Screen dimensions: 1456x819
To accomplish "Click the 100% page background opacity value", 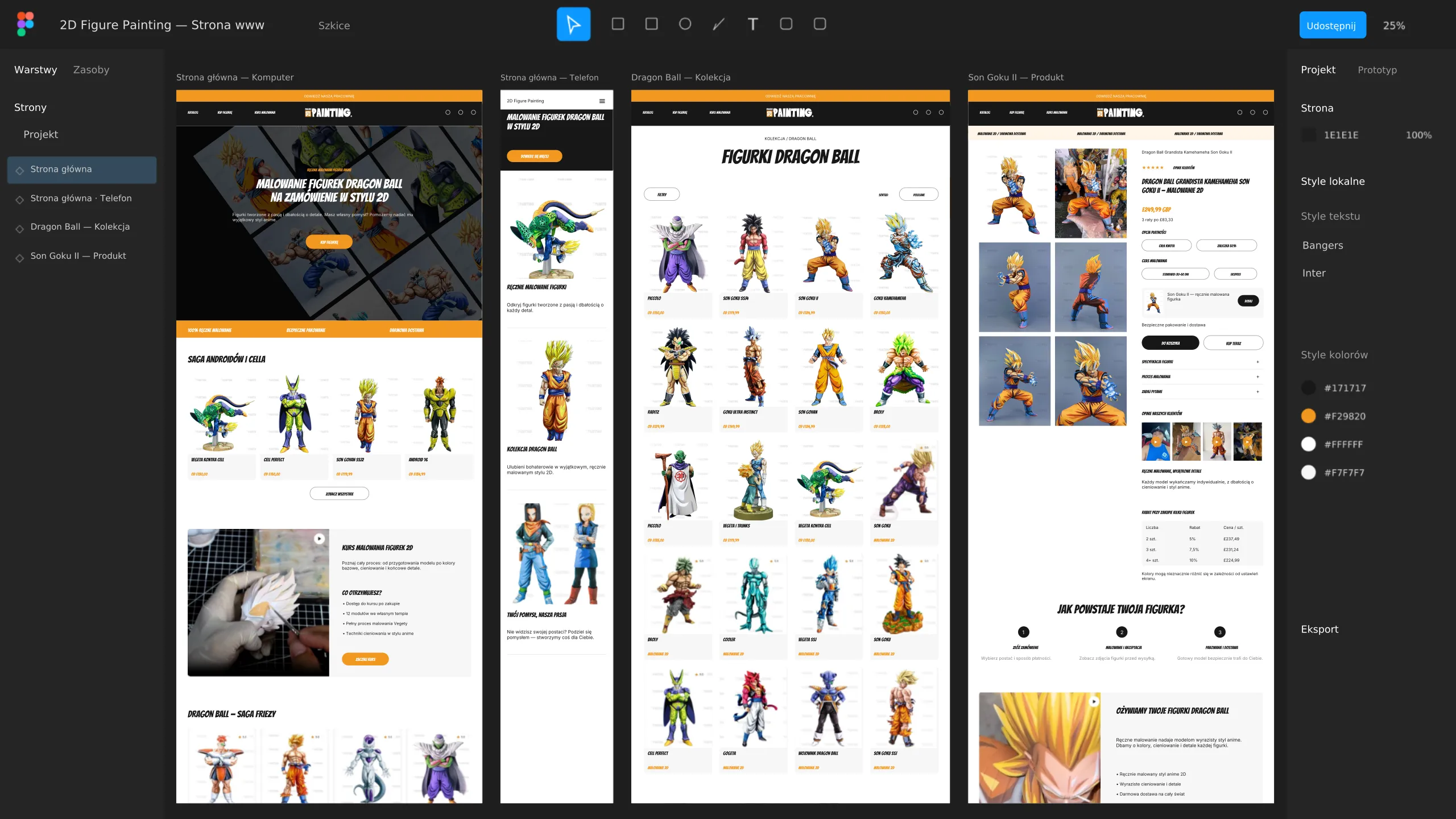I will (1418, 135).
